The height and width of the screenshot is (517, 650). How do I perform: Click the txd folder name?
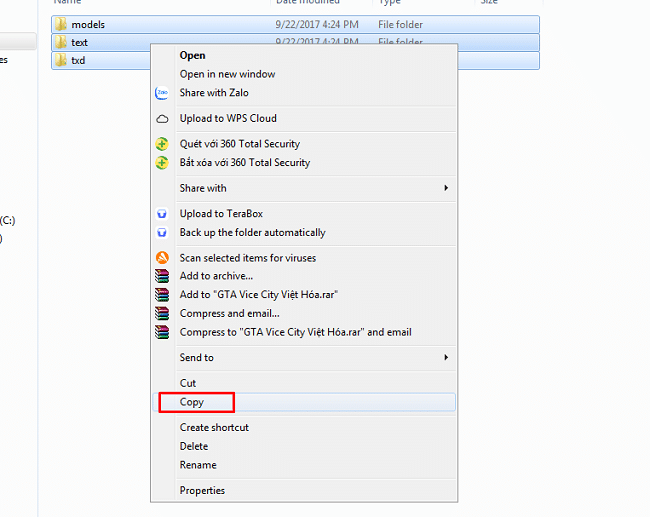[78, 61]
